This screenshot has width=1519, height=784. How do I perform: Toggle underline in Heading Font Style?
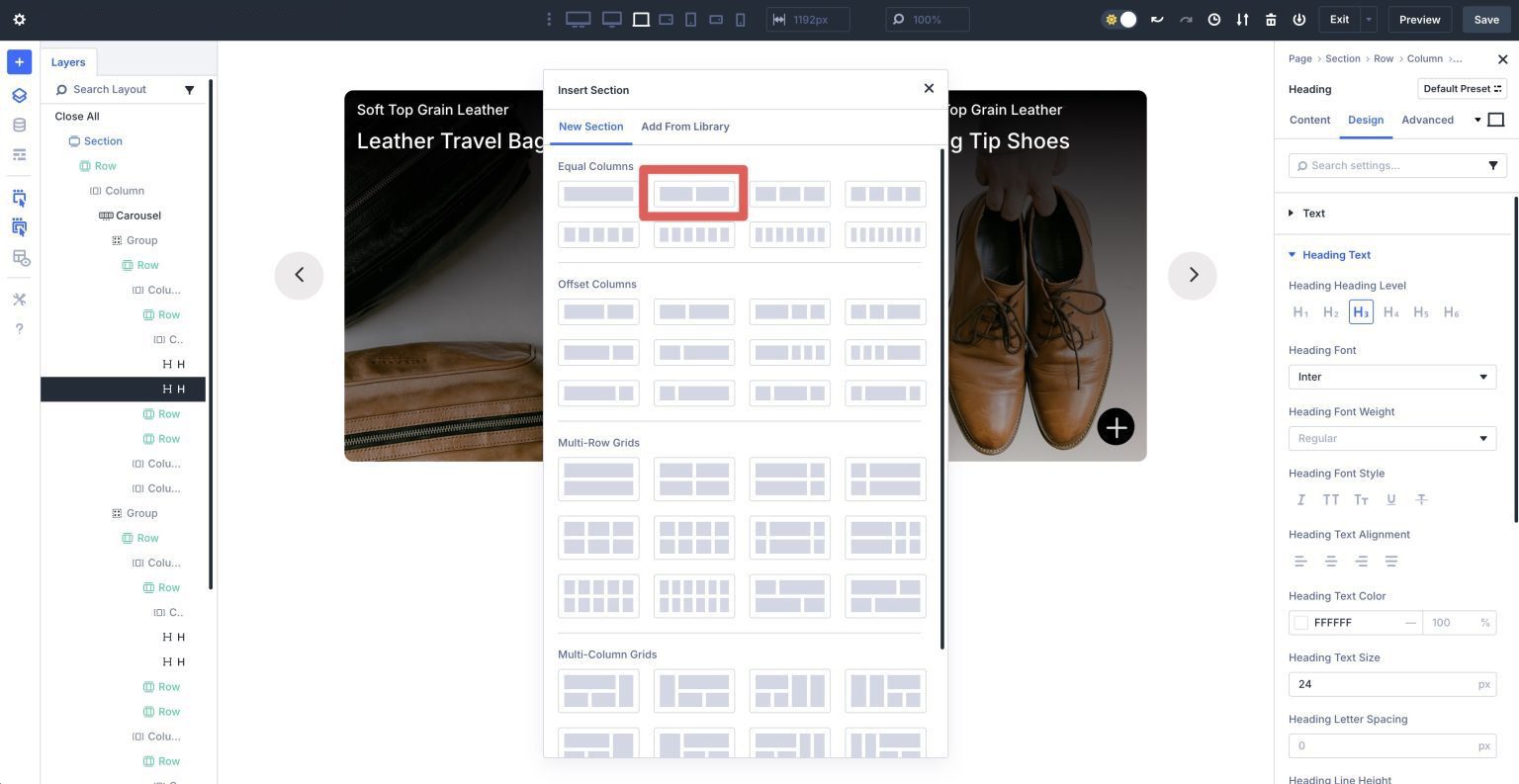click(x=1391, y=499)
